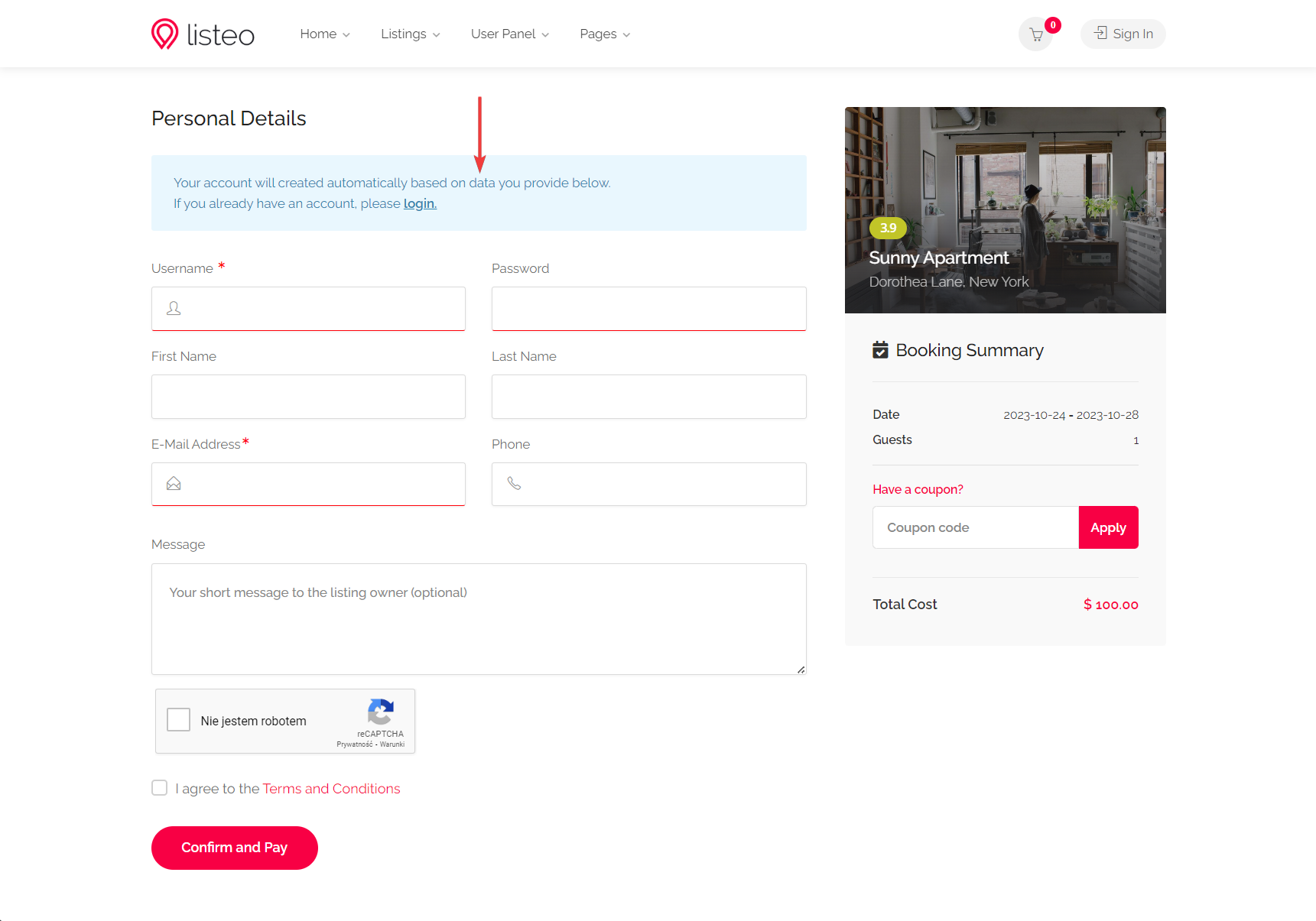Check the 'Nie jestem robotem' captcha box

(x=179, y=720)
